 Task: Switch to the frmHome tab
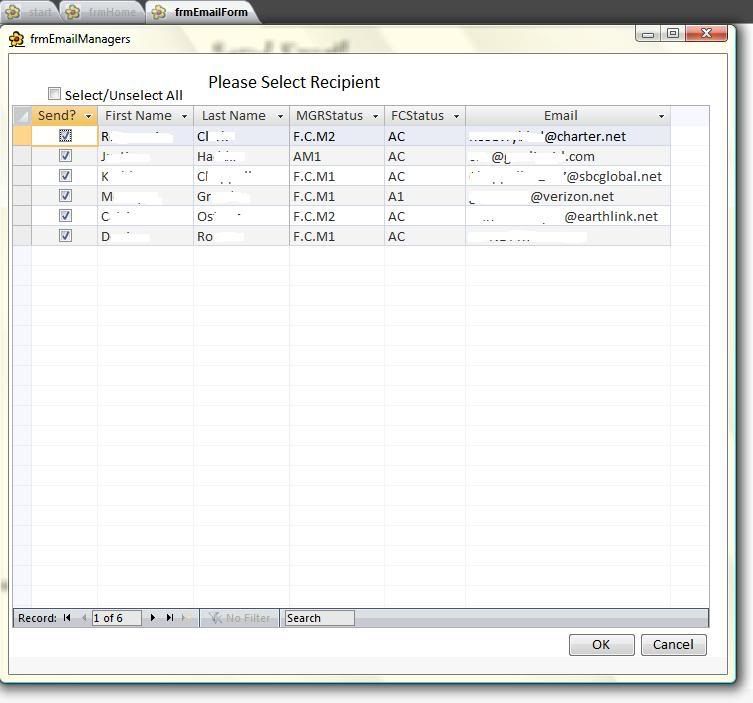[103, 13]
